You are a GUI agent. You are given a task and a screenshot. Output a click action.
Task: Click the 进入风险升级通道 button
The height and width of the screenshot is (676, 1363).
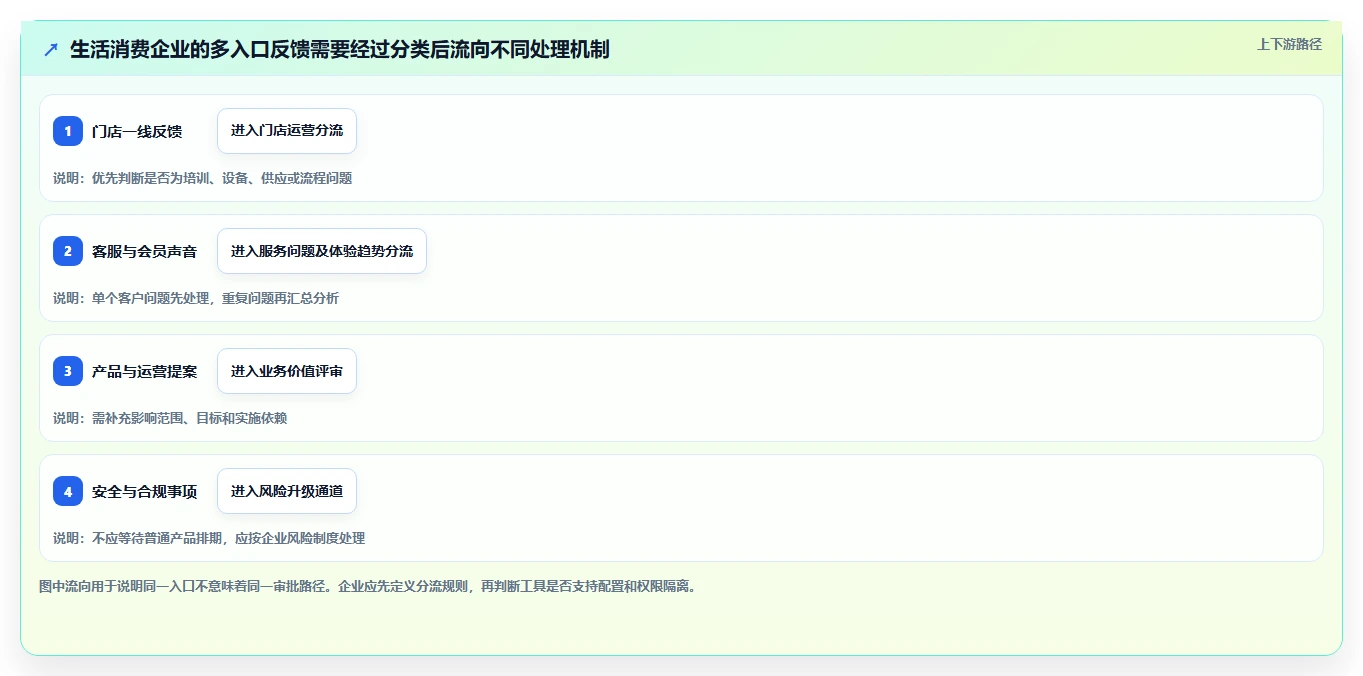[287, 491]
